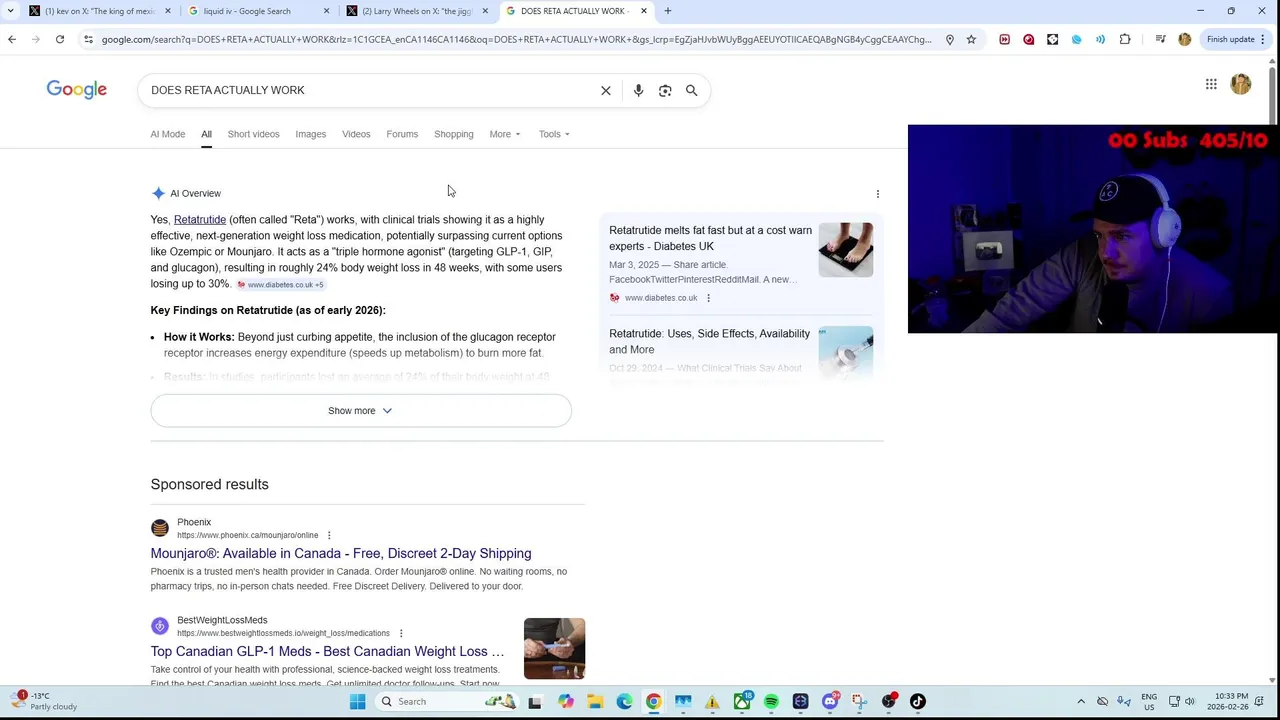The width and height of the screenshot is (1280, 720).
Task: Open options menu for Phoenix sponsored result
Action: [328, 536]
